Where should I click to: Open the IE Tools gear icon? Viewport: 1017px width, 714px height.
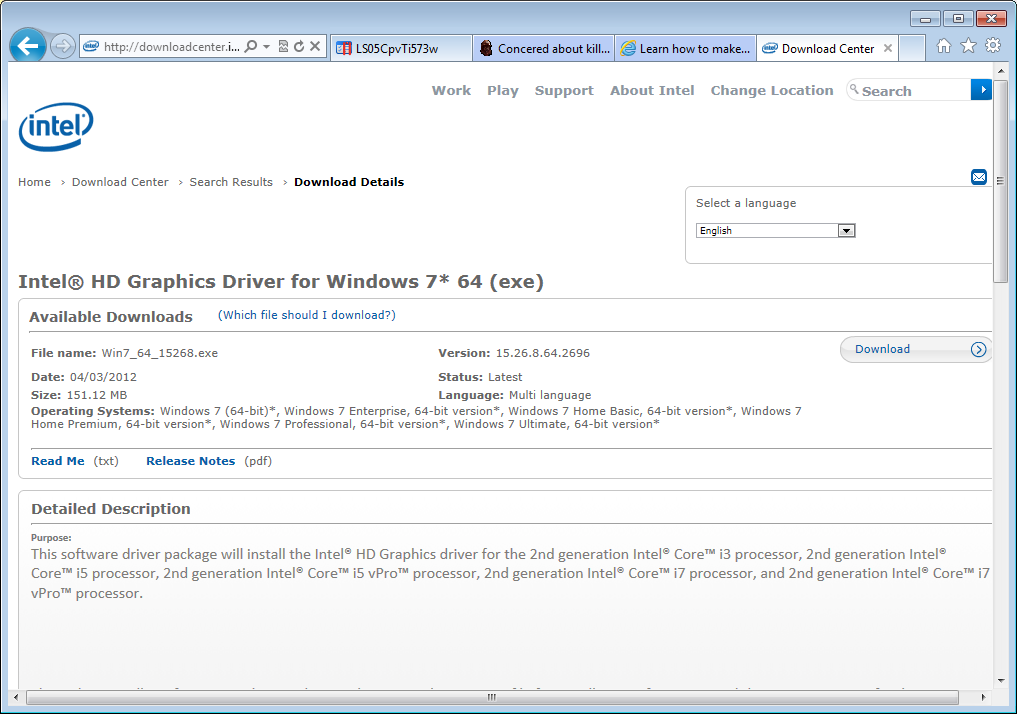[992, 46]
